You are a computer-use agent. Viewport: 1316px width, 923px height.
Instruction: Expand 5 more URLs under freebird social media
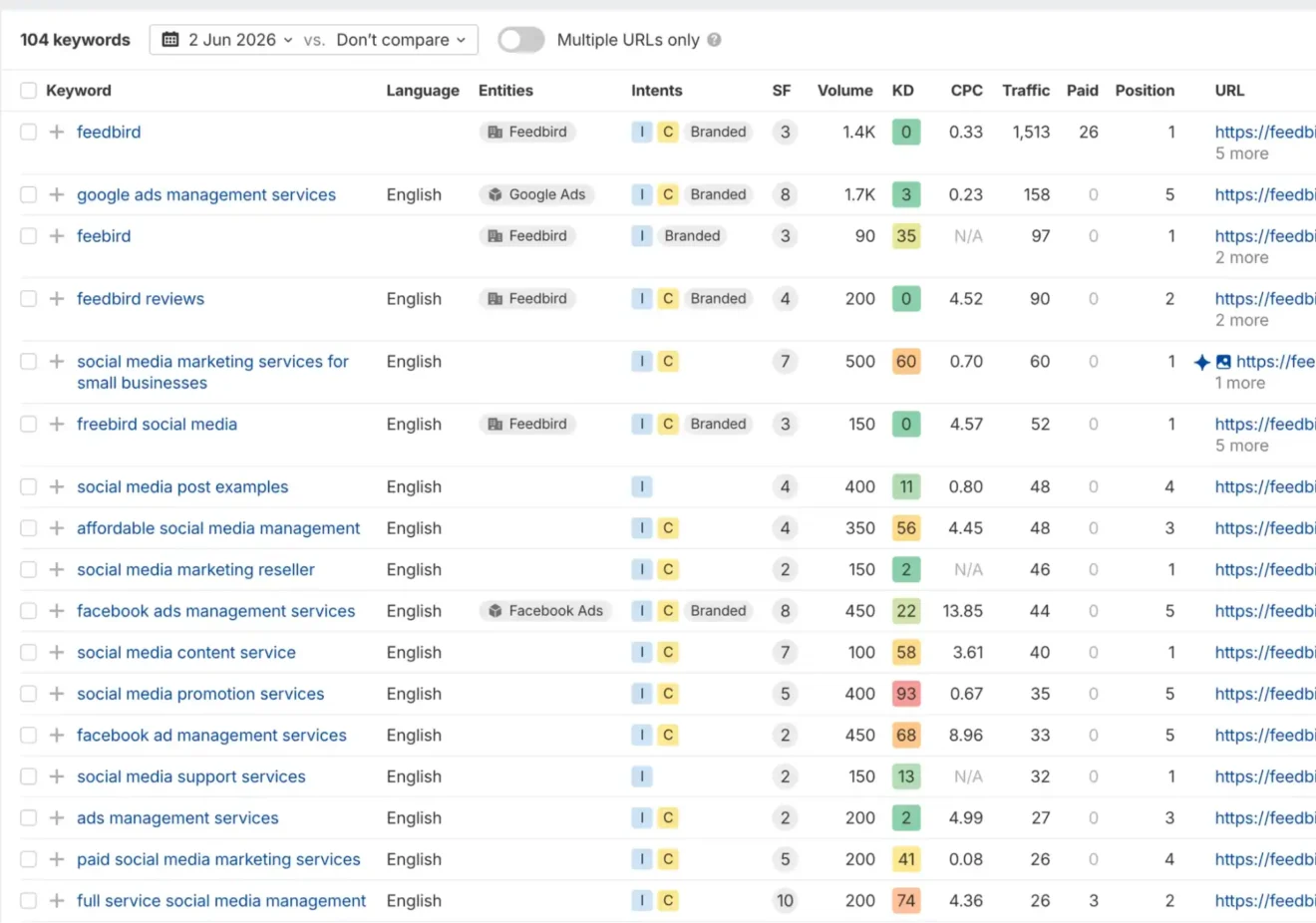(x=1241, y=446)
